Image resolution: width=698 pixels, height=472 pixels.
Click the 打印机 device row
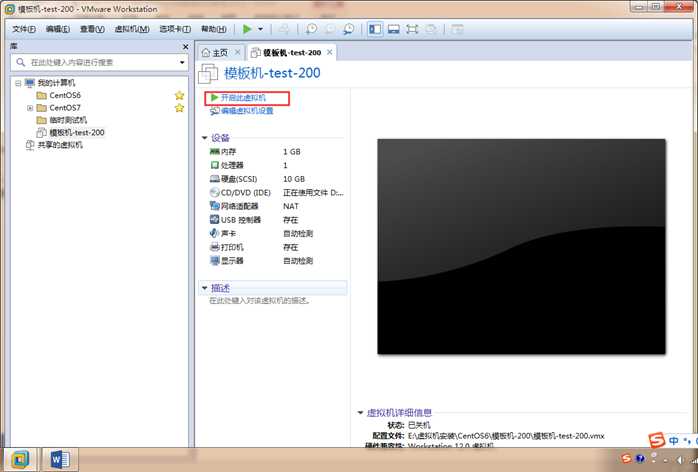pos(276,247)
